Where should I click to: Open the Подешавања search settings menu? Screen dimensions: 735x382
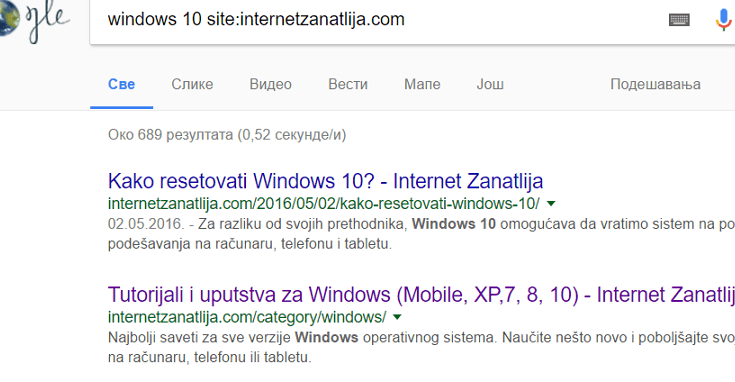(655, 84)
